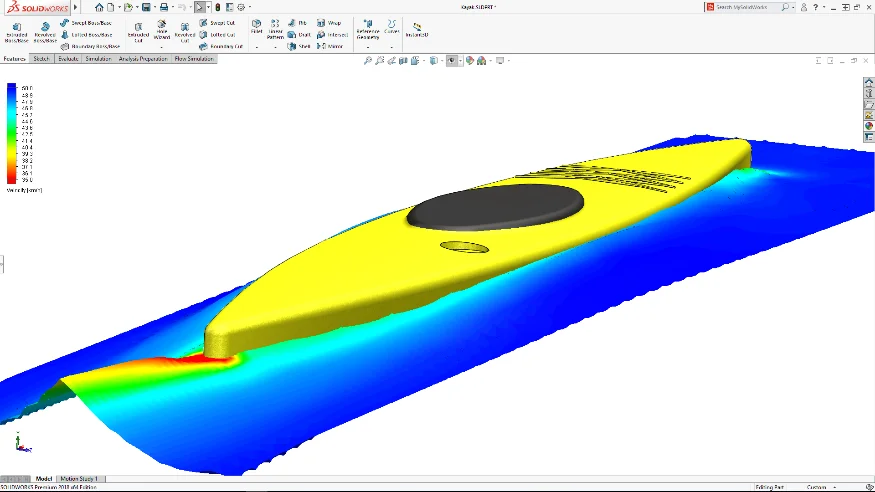Open the Sketch tab
875x492 pixels.
41,59
